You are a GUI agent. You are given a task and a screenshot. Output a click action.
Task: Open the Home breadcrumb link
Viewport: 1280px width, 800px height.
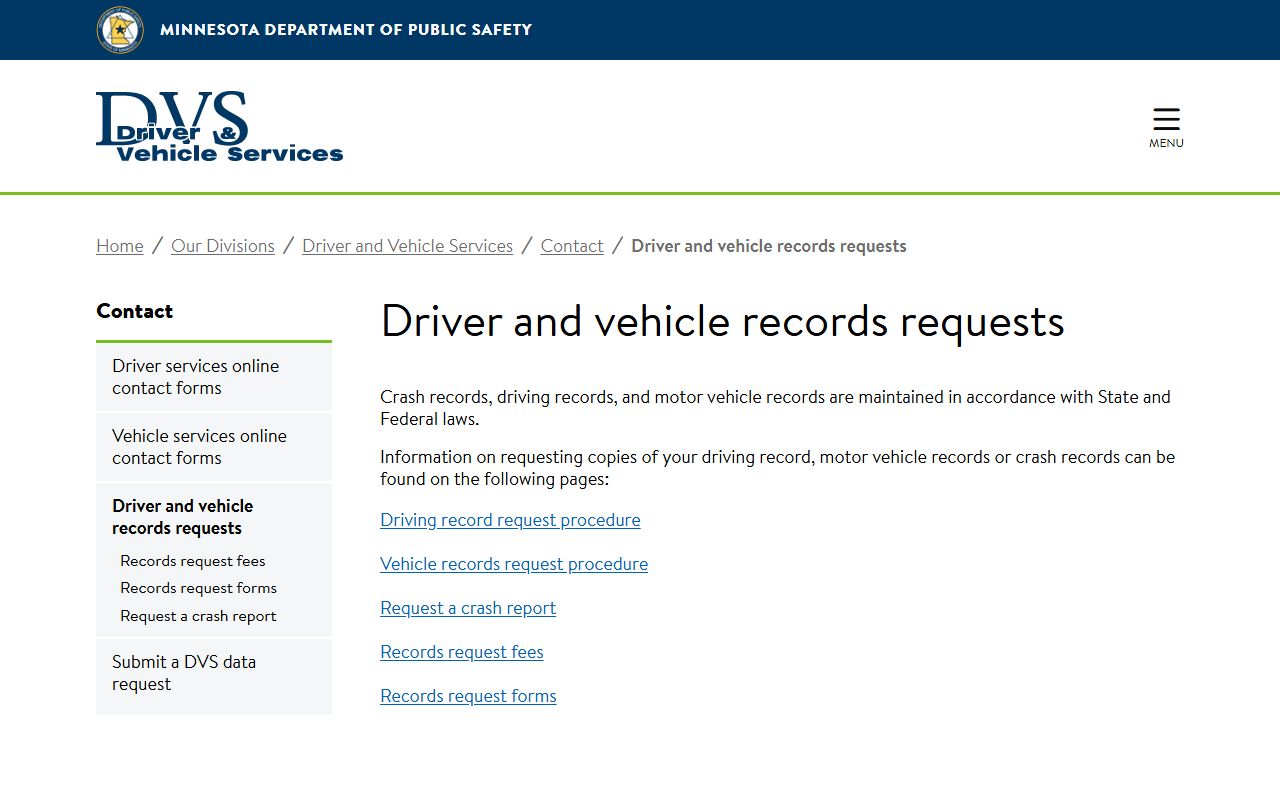[120, 246]
